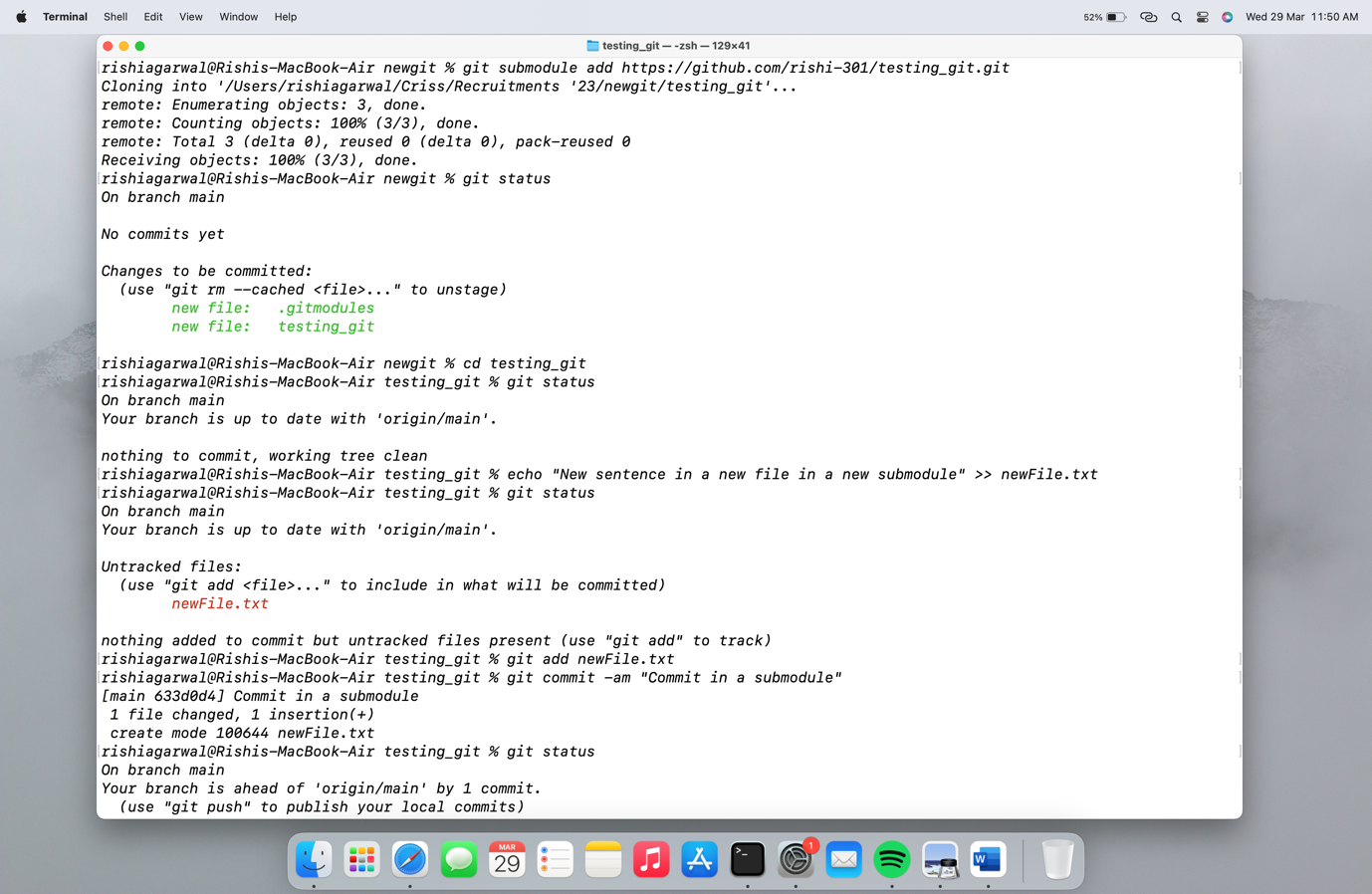This screenshot has height=894, width=1372.
Task: Open the View menu
Action: (x=190, y=16)
